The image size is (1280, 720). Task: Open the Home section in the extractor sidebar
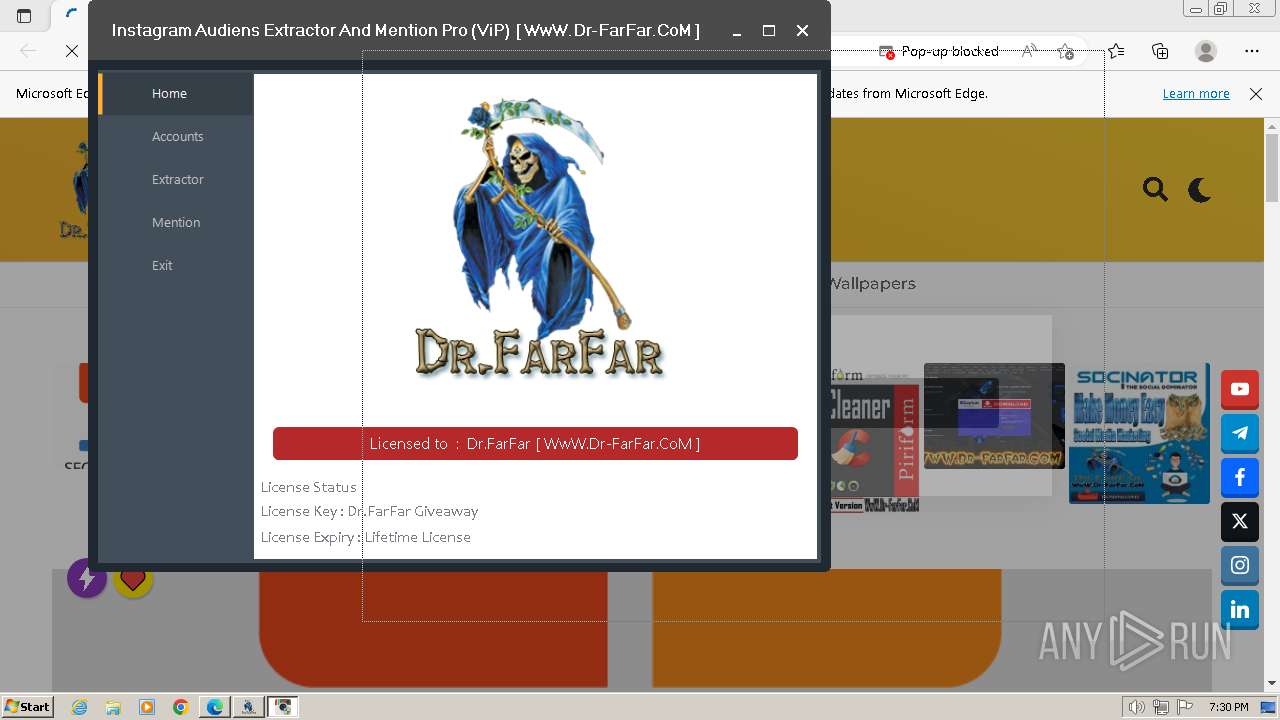[x=176, y=93]
